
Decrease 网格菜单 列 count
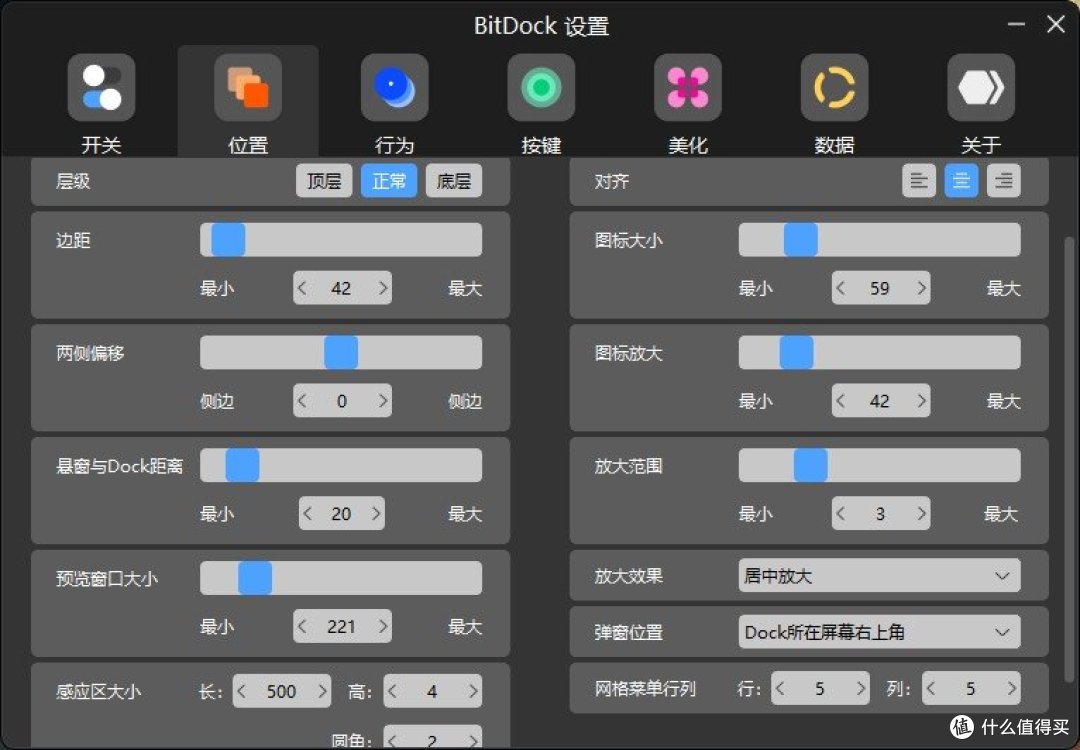931,688
